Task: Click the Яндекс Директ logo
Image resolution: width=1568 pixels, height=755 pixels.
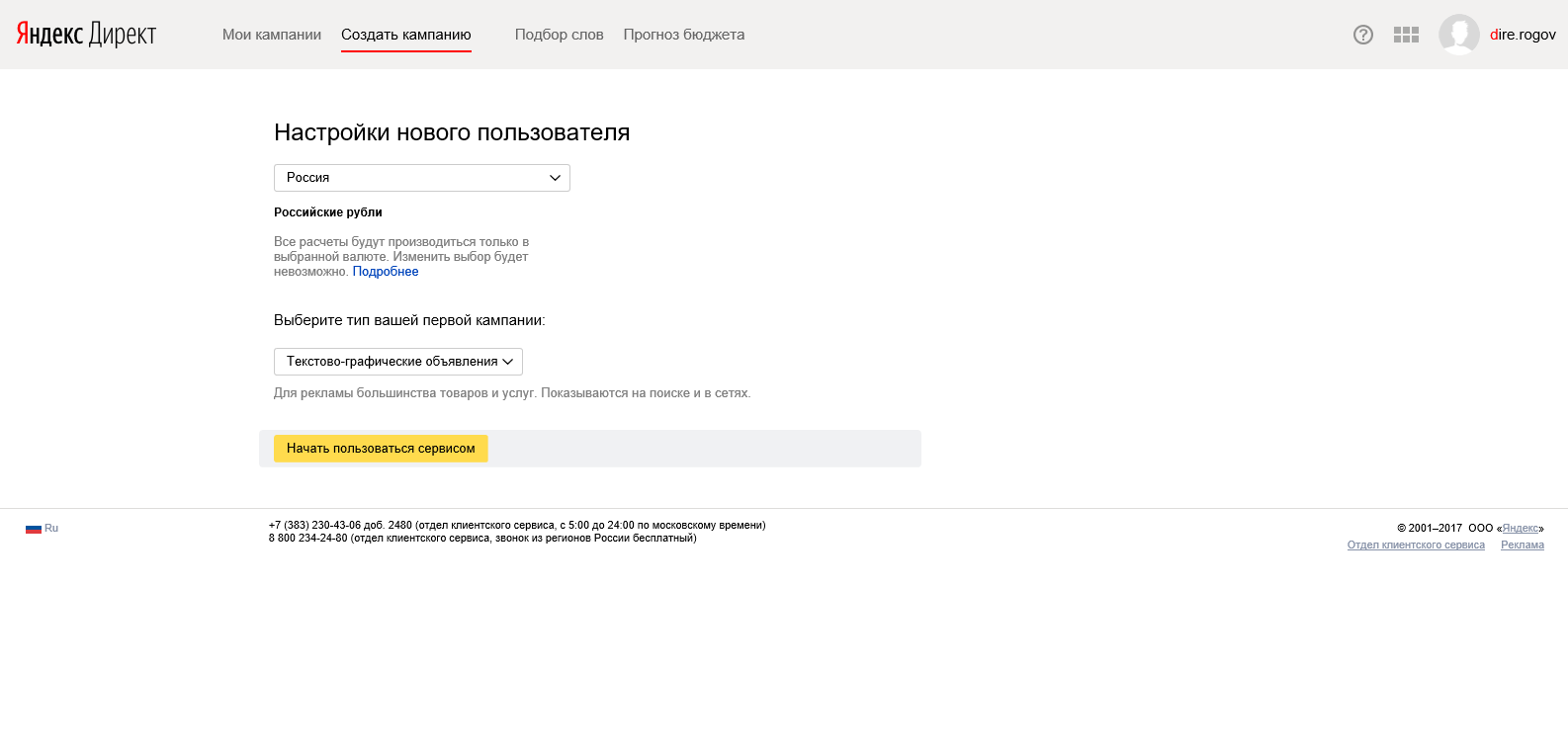Action: tap(86, 35)
